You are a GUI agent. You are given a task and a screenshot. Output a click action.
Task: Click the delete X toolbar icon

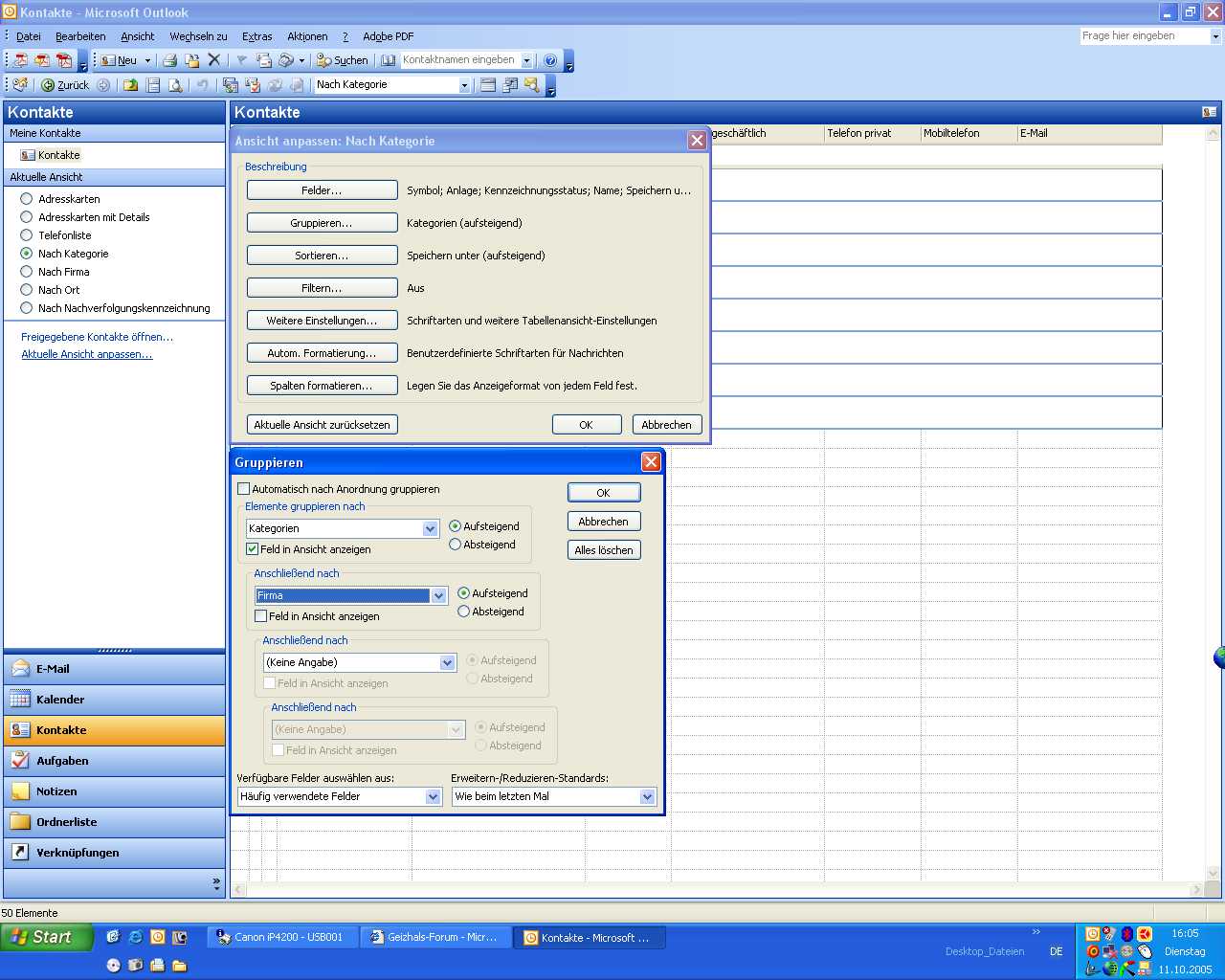point(214,60)
